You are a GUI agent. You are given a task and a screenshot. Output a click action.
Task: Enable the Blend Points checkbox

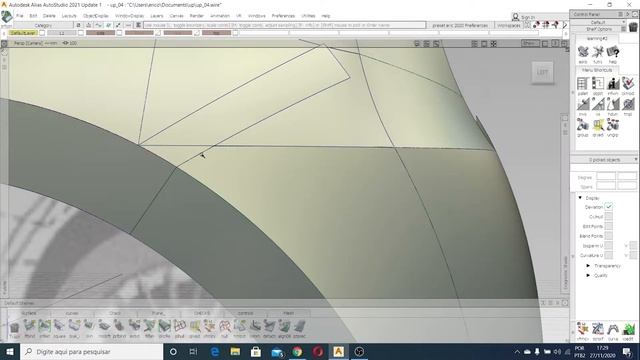point(609,236)
